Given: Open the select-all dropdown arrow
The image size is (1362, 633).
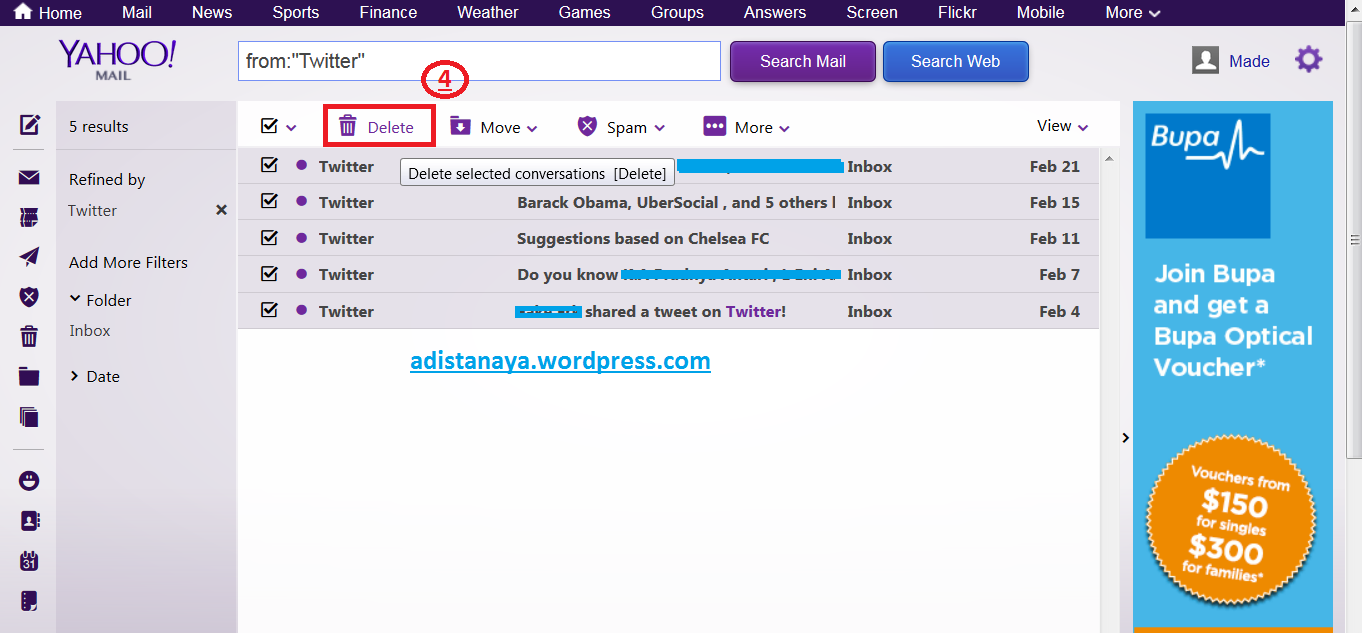Looking at the screenshot, I should click(x=291, y=128).
